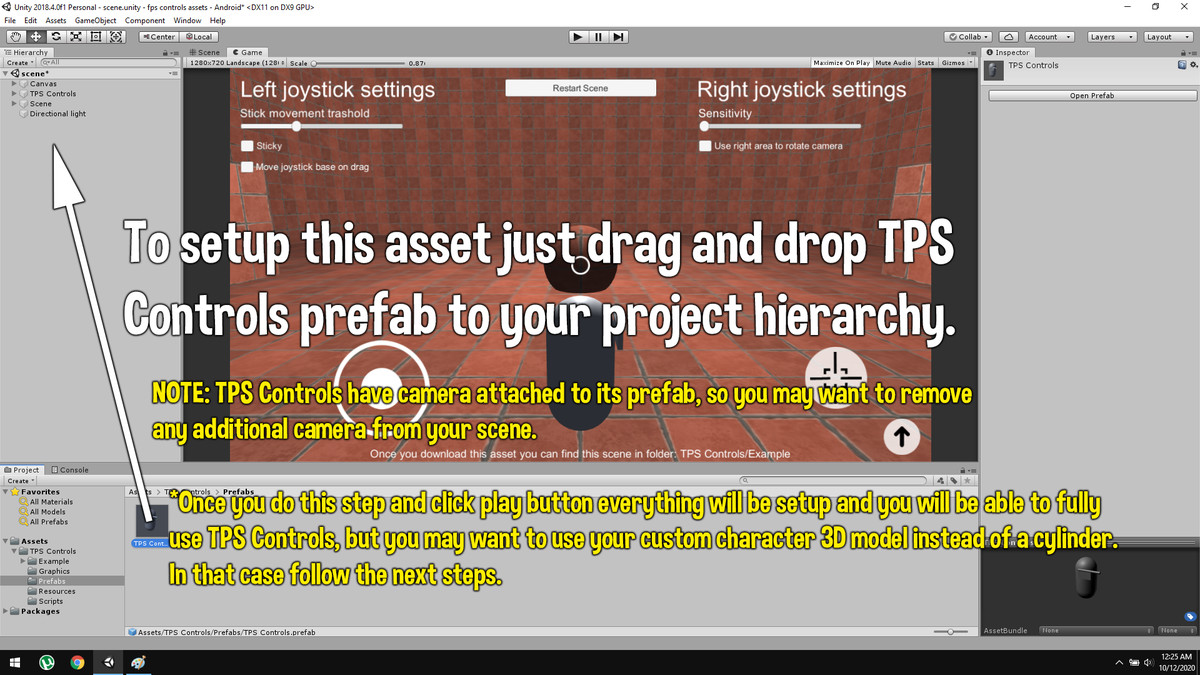
Task: Select the Scale tool
Action: click(x=76, y=37)
